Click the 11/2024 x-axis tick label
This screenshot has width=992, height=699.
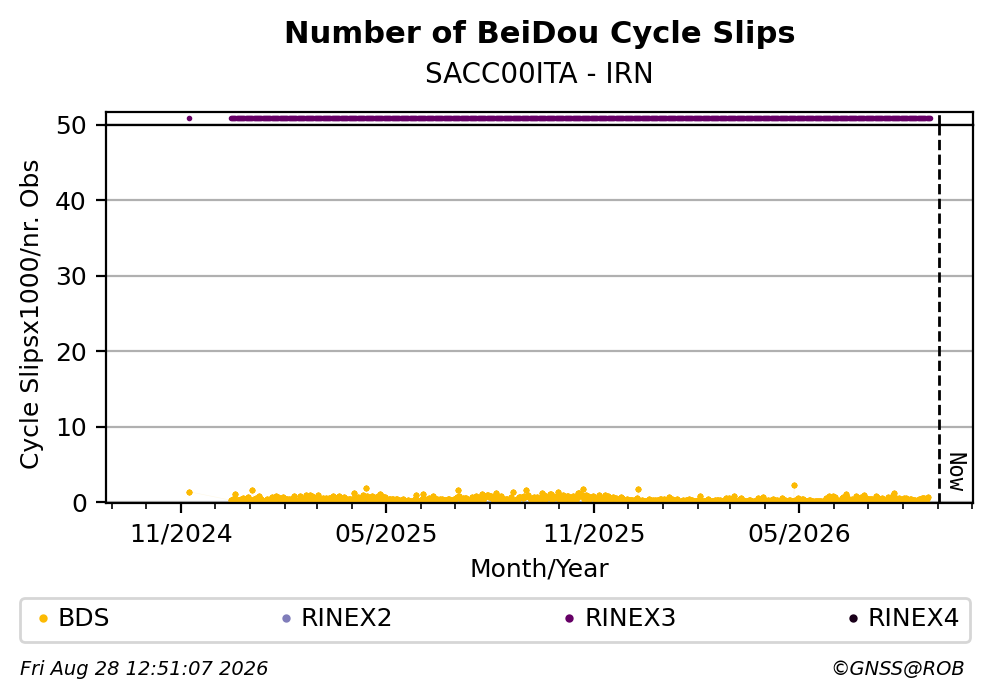point(182,534)
